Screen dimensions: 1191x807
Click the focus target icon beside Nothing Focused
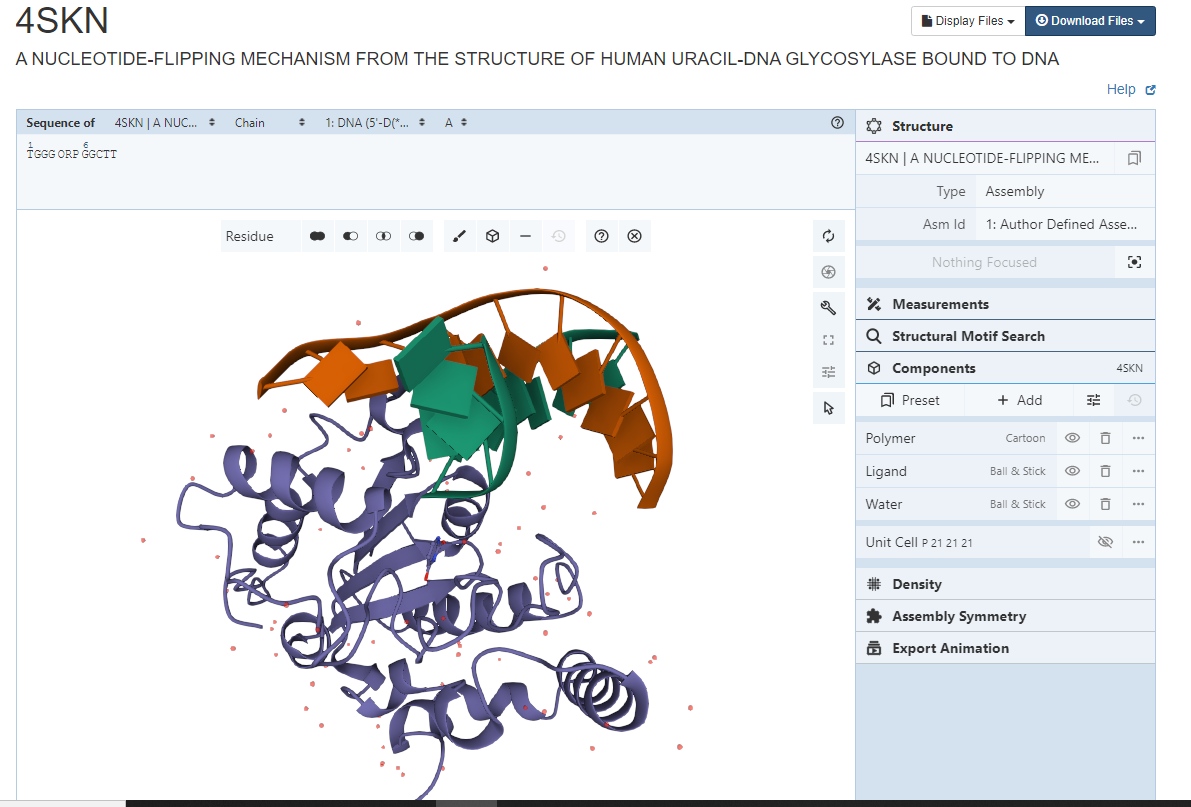tap(1135, 261)
